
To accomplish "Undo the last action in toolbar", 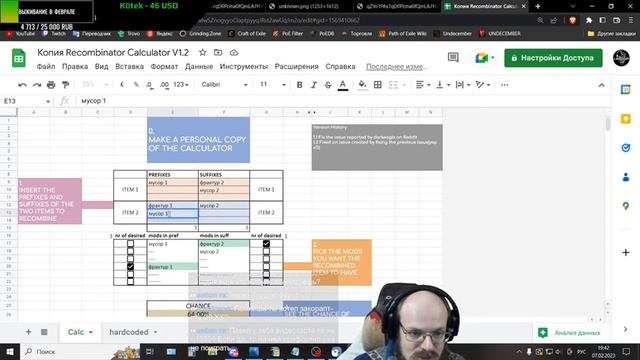I will click(22, 85).
